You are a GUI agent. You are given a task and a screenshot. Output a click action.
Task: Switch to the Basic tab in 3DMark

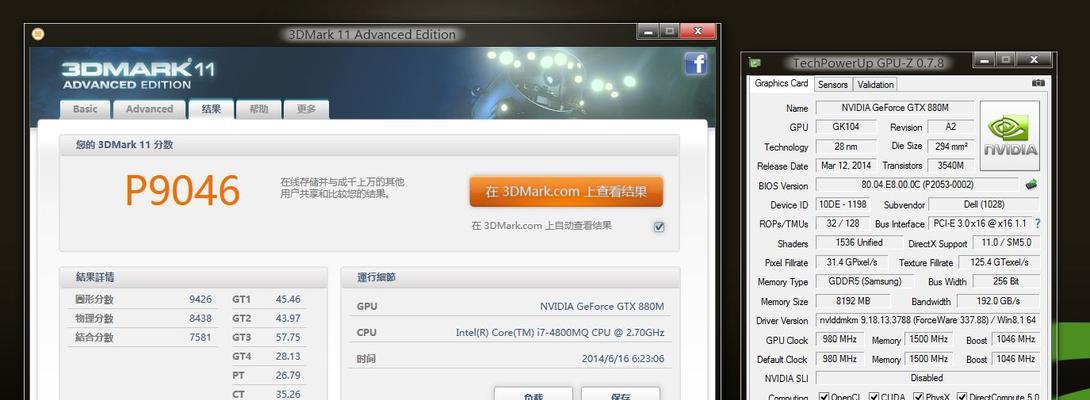86,109
